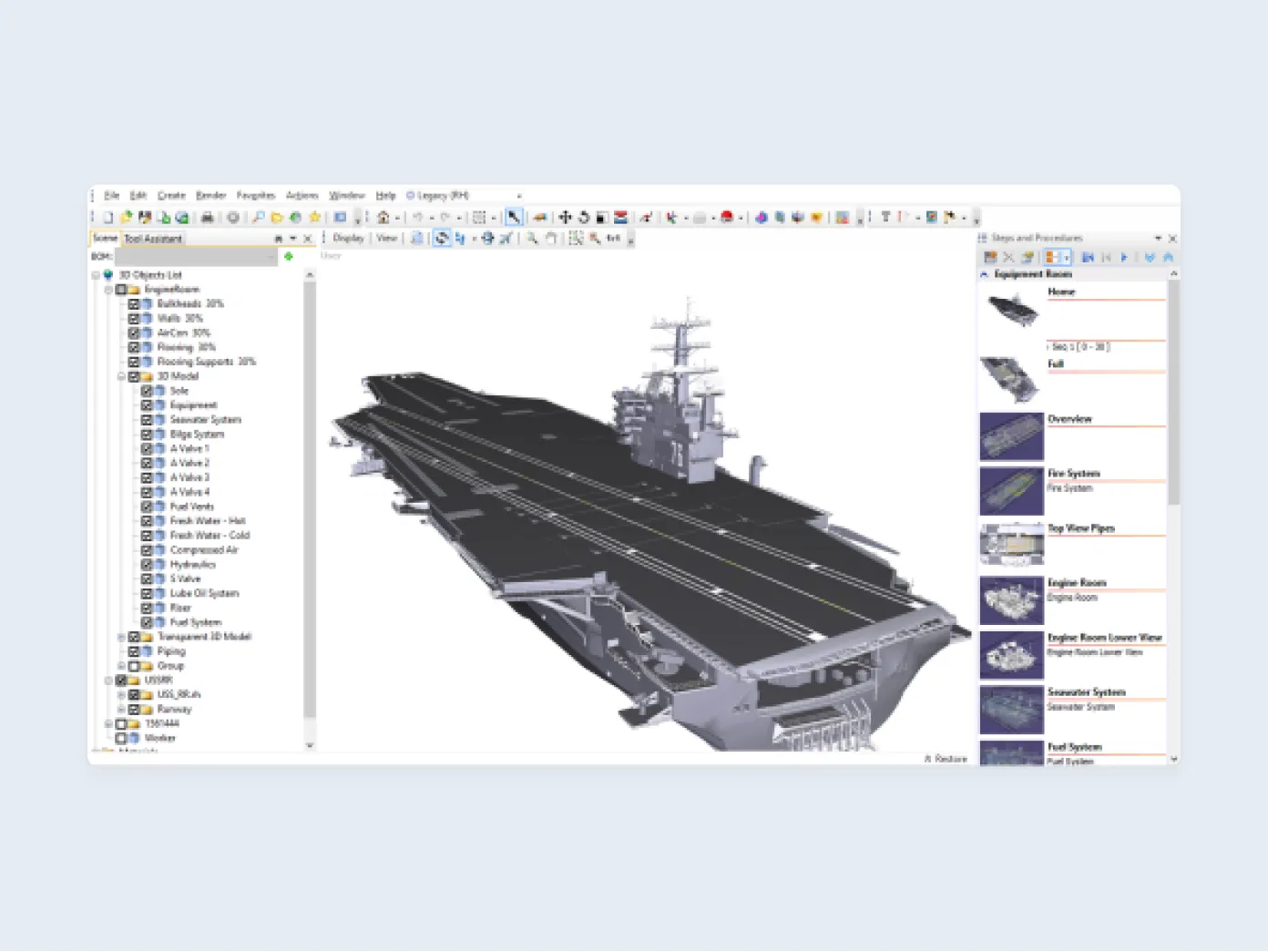Image resolution: width=1268 pixels, height=952 pixels.
Task: Click the play step icon in Steps and Procedures
Action: click(1125, 258)
